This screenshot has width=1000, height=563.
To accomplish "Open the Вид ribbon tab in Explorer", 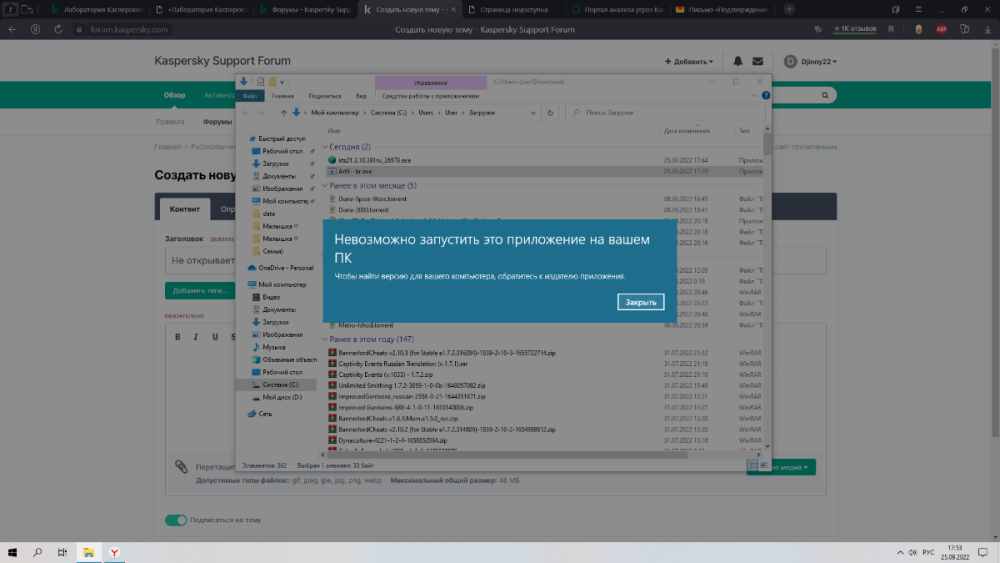I will click(361, 96).
